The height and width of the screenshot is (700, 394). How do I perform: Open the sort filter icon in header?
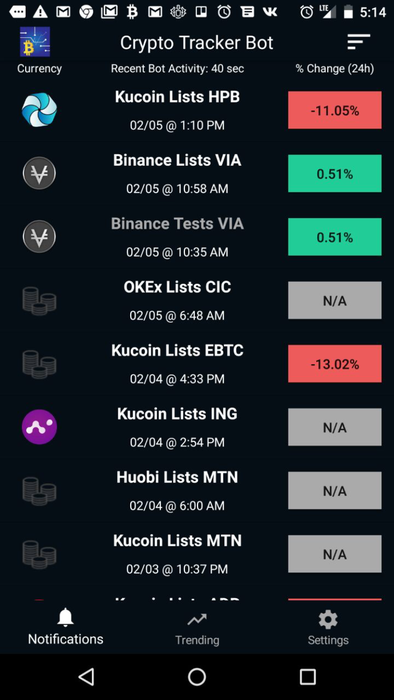(359, 42)
